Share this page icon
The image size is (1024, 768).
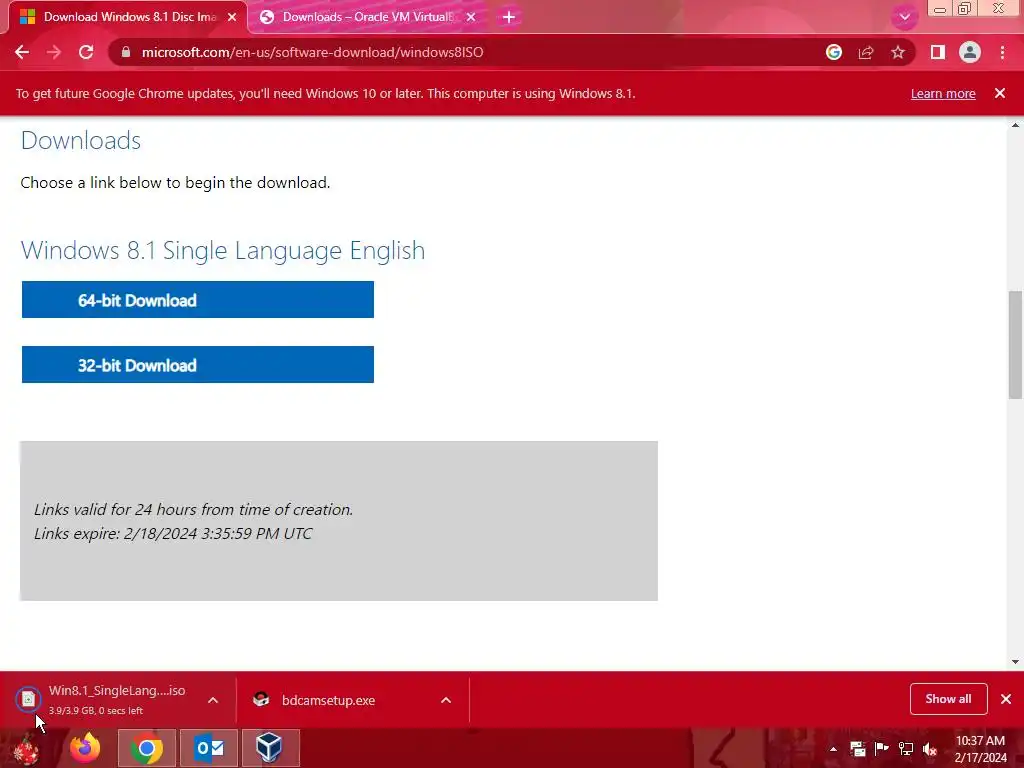pos(866,52)
